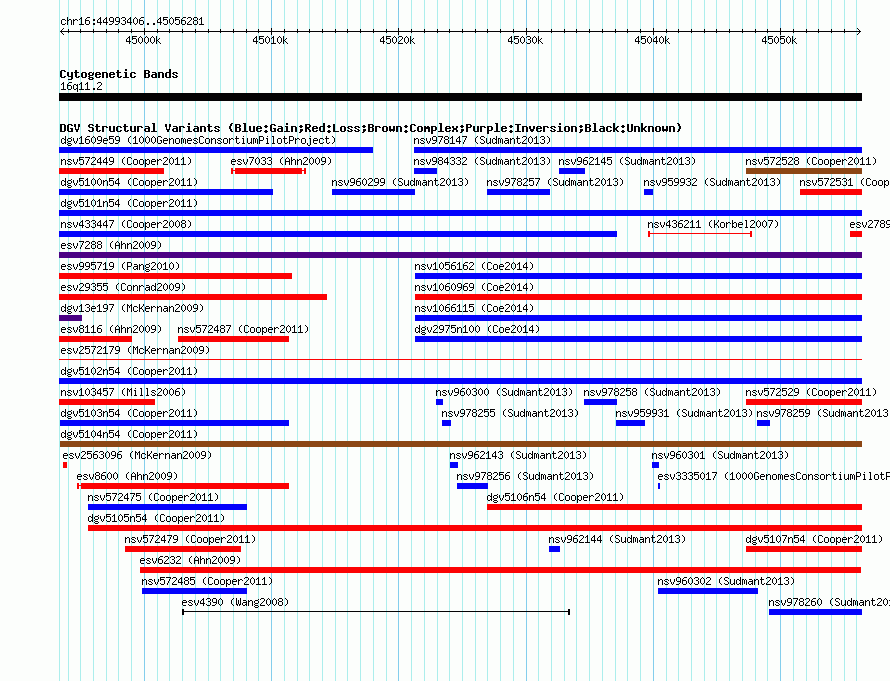Screen dimensions: 890x681
Task: Click the nsv978258 blue gain bar
Action: point(600,402)
